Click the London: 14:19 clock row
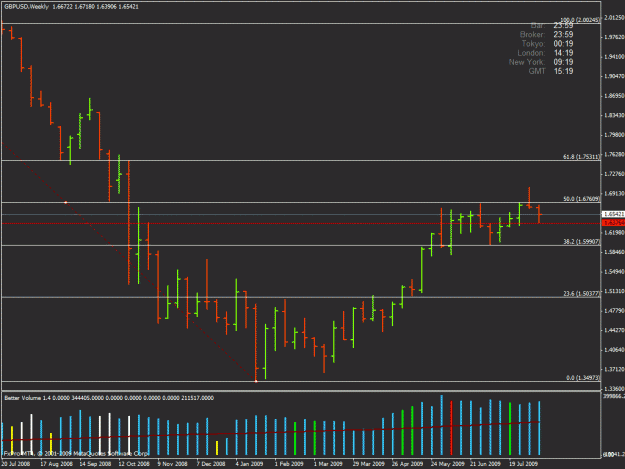The height and width of the screenshot is (469, 625). (x=545, y=53)
